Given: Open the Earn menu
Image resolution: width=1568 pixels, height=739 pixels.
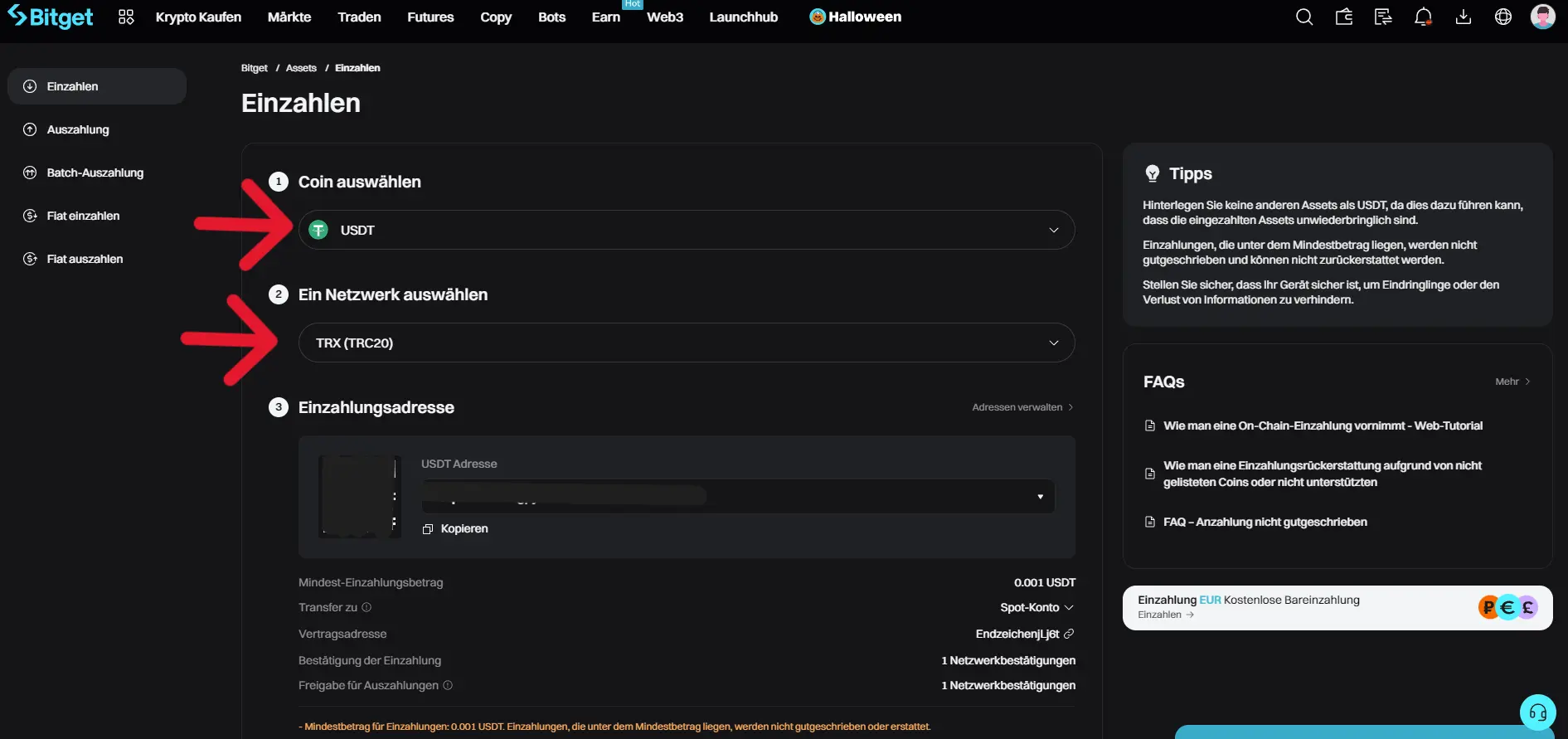Looking at the screenshot, I should (606, 17).
